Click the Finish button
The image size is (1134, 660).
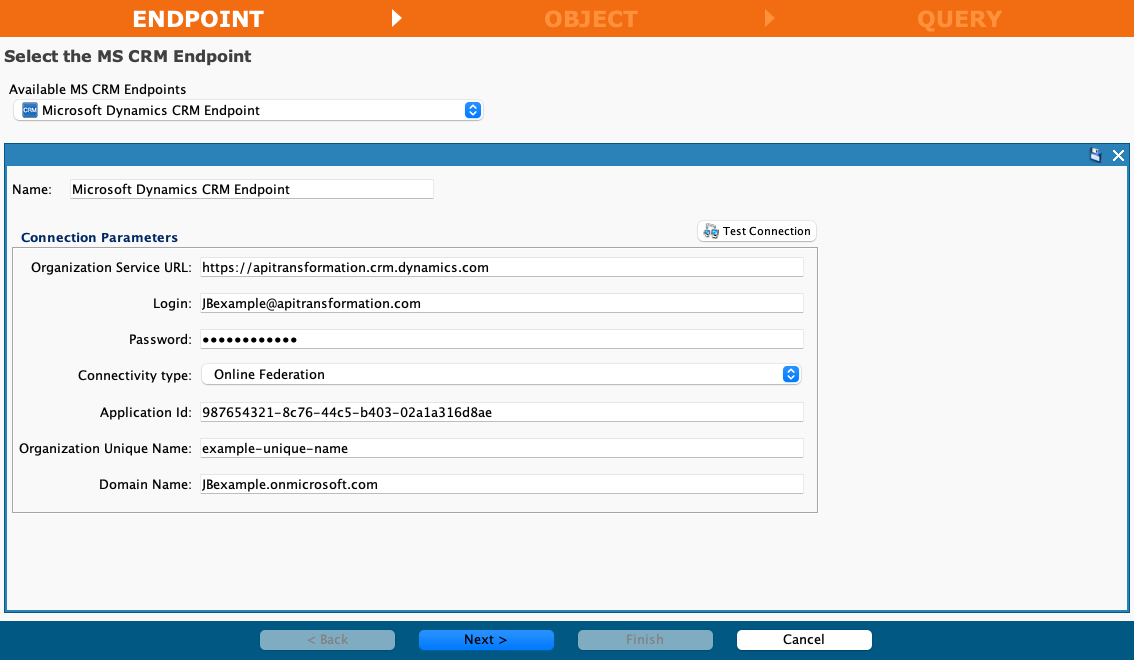645,640
